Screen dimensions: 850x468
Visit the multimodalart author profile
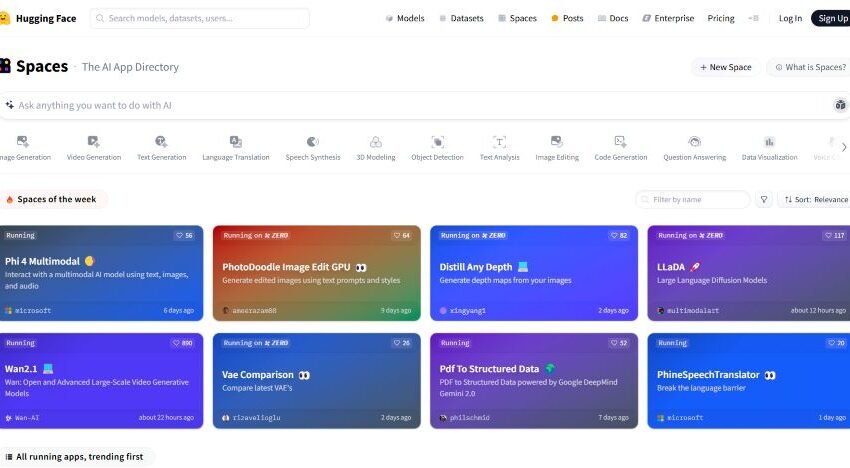[688, 311]
